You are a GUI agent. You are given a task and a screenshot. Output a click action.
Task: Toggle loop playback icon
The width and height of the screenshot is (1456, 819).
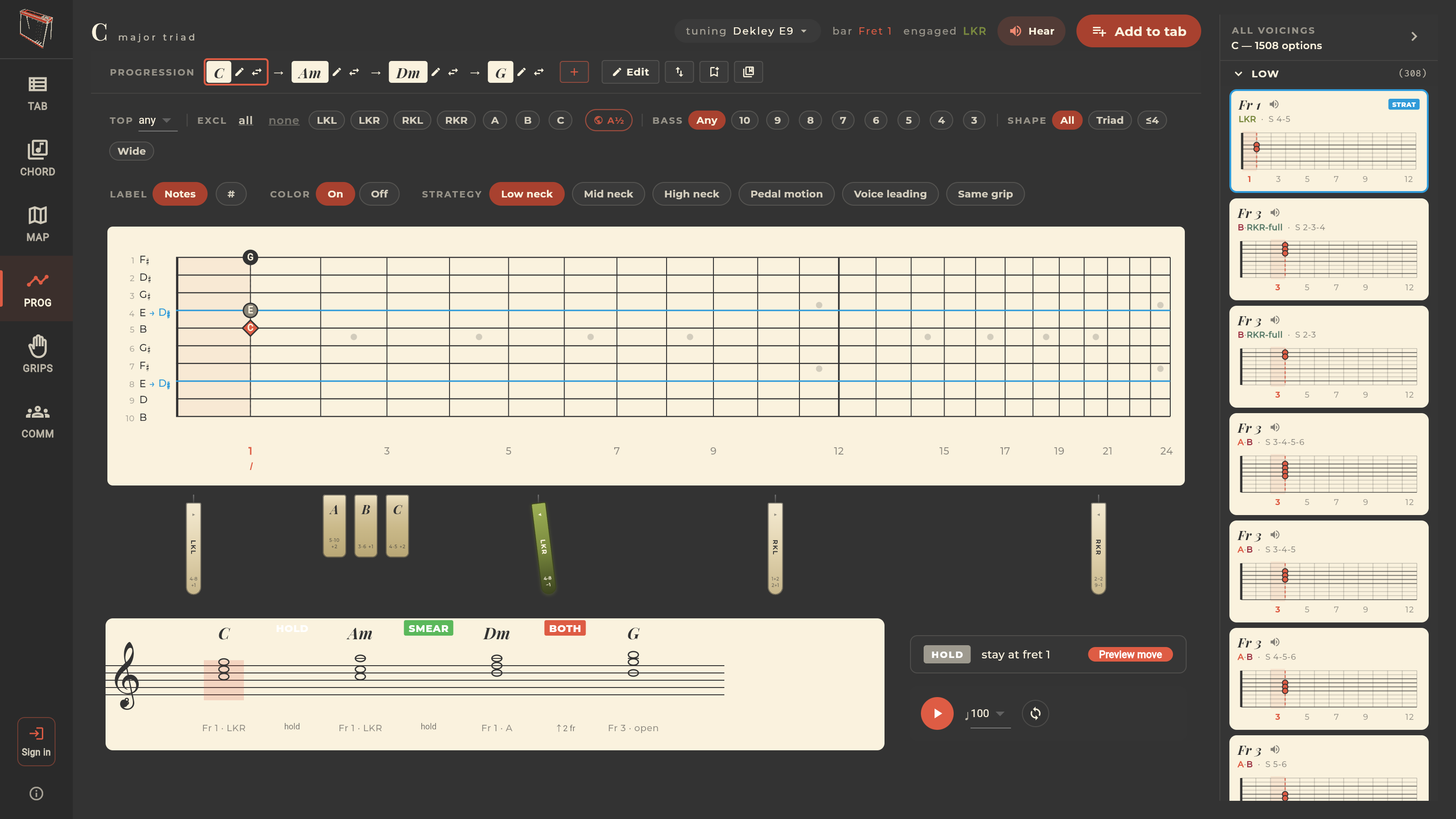click(1036, 713)
